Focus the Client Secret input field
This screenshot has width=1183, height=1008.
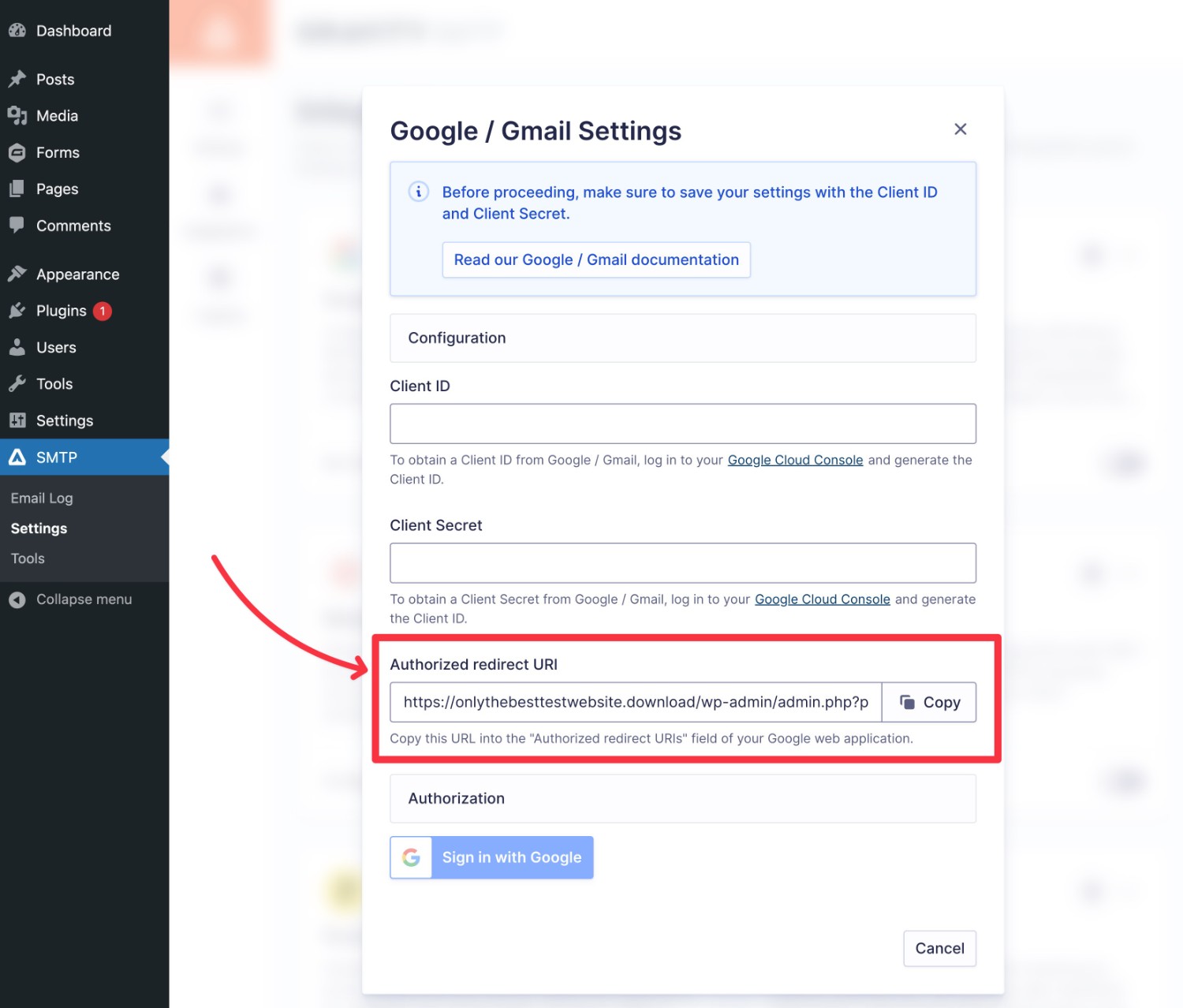[683, 563]
